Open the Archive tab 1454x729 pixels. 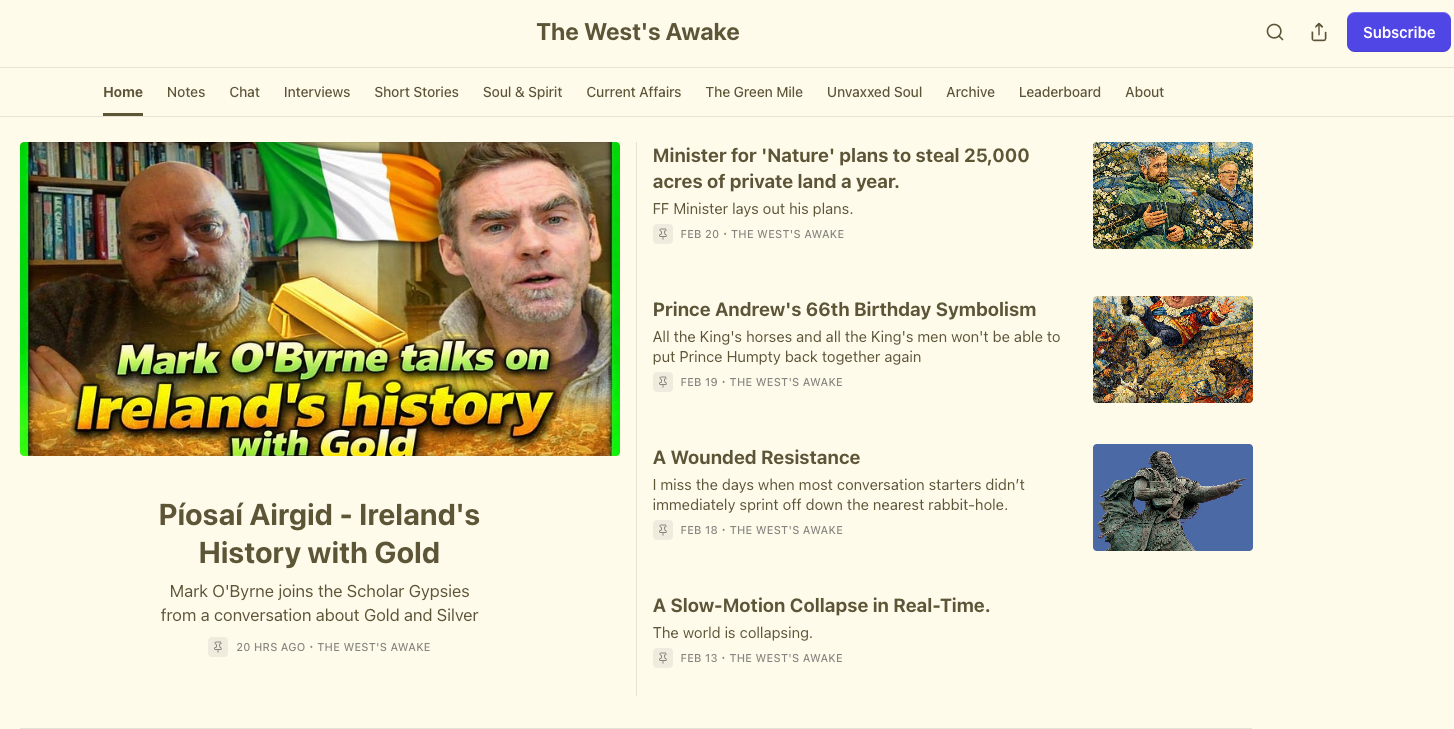pos(971,92)
